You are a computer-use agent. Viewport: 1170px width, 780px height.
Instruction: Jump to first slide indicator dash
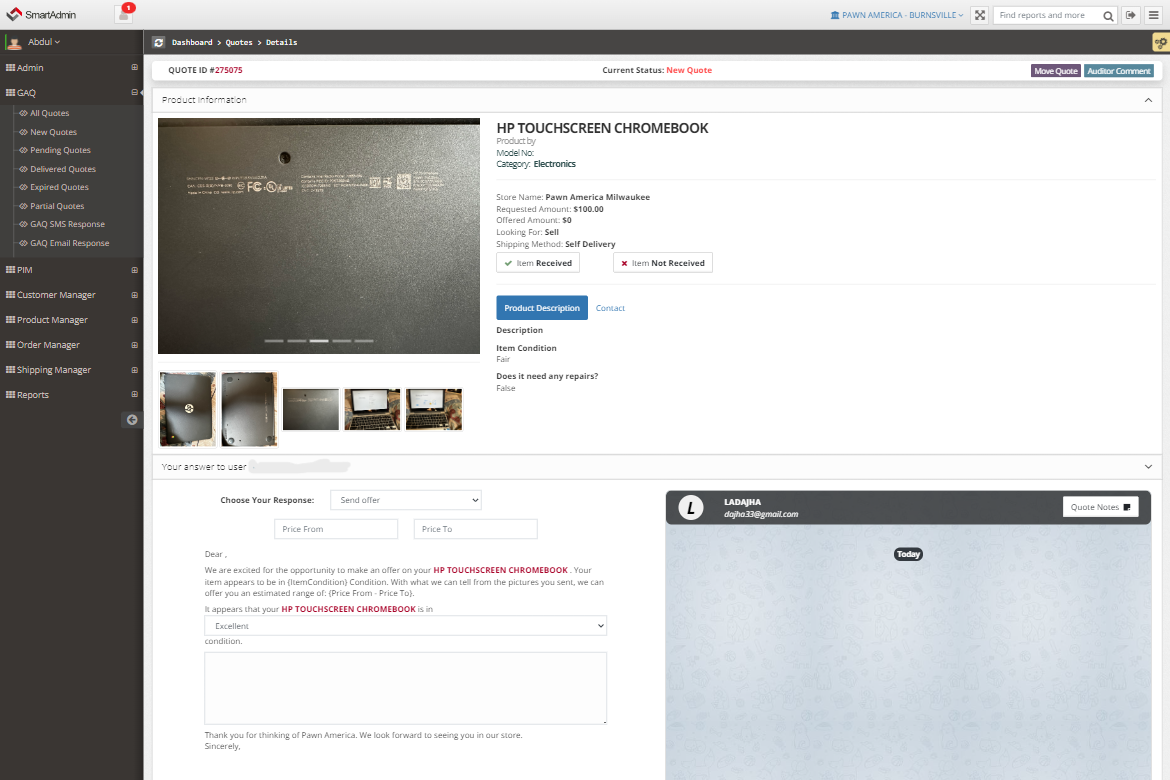tap(274, 341)
